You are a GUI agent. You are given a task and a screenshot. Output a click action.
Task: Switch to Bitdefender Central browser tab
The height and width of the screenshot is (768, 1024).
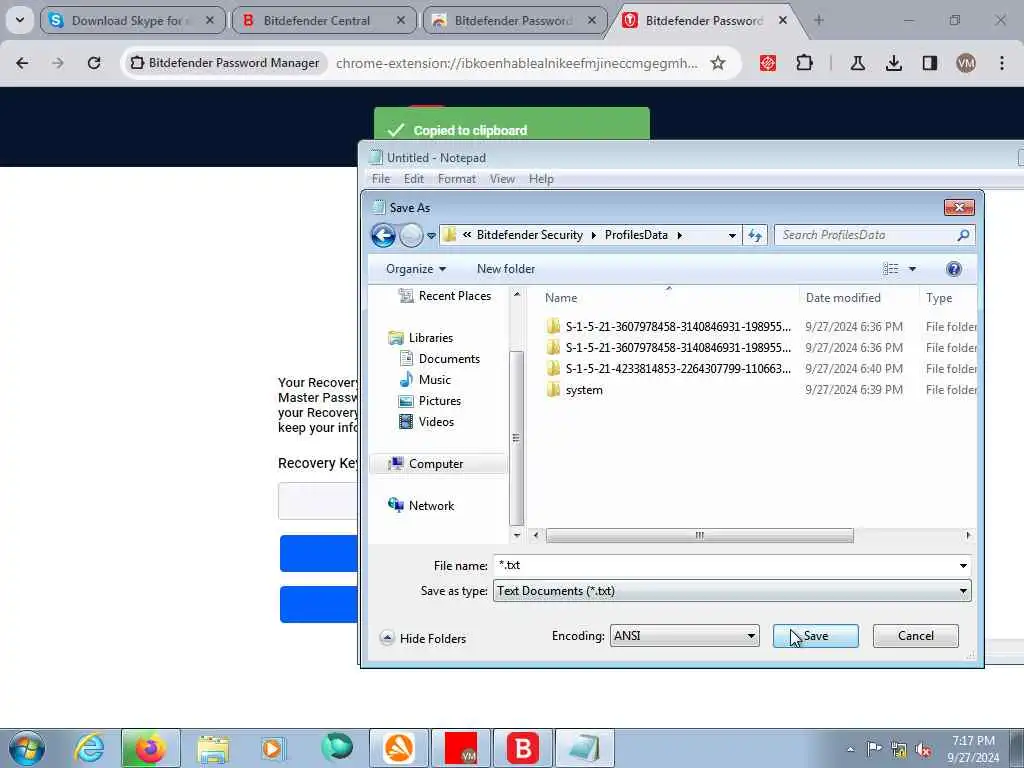[323, 21]
